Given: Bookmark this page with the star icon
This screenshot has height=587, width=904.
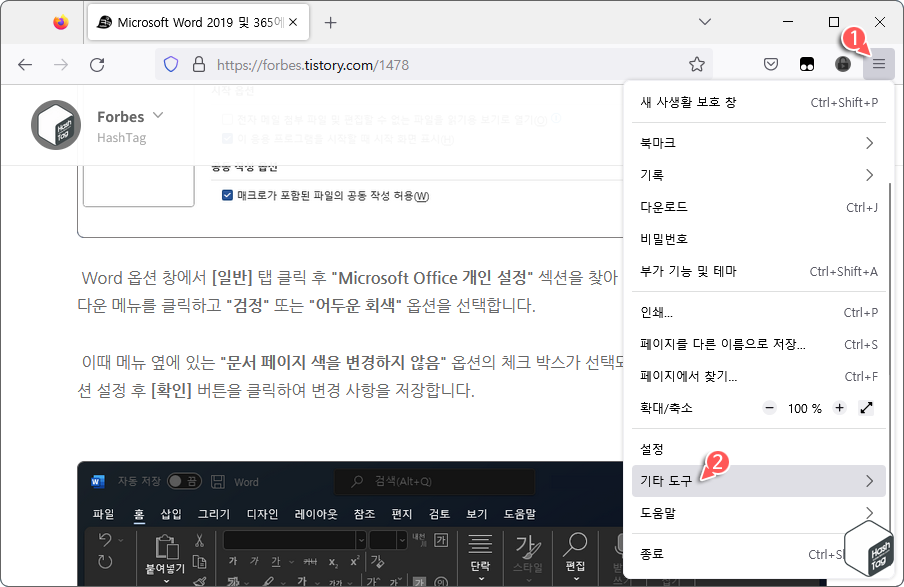Looking at the screenshot, I should 696,64.
